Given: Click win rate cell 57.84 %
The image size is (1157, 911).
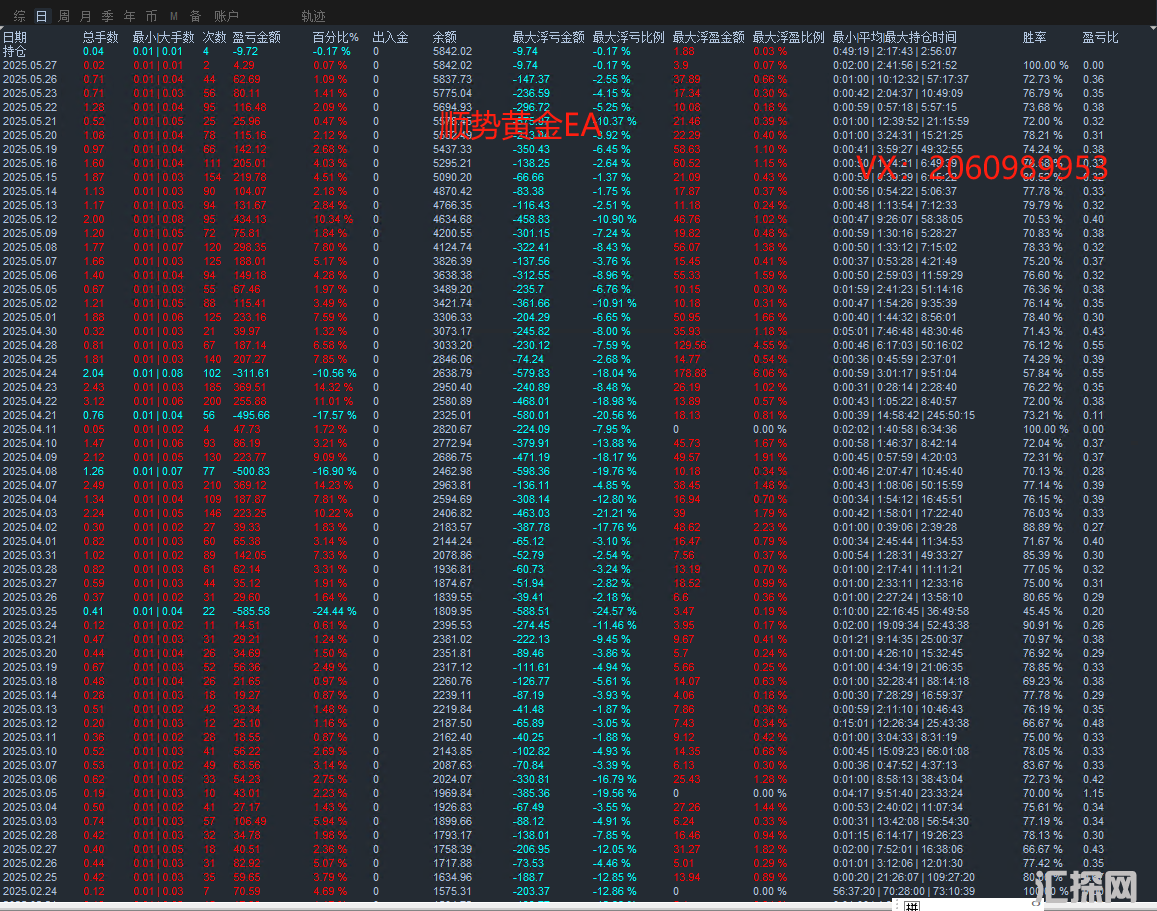Looking at the screenshot, I should (x=1043, y=373).
